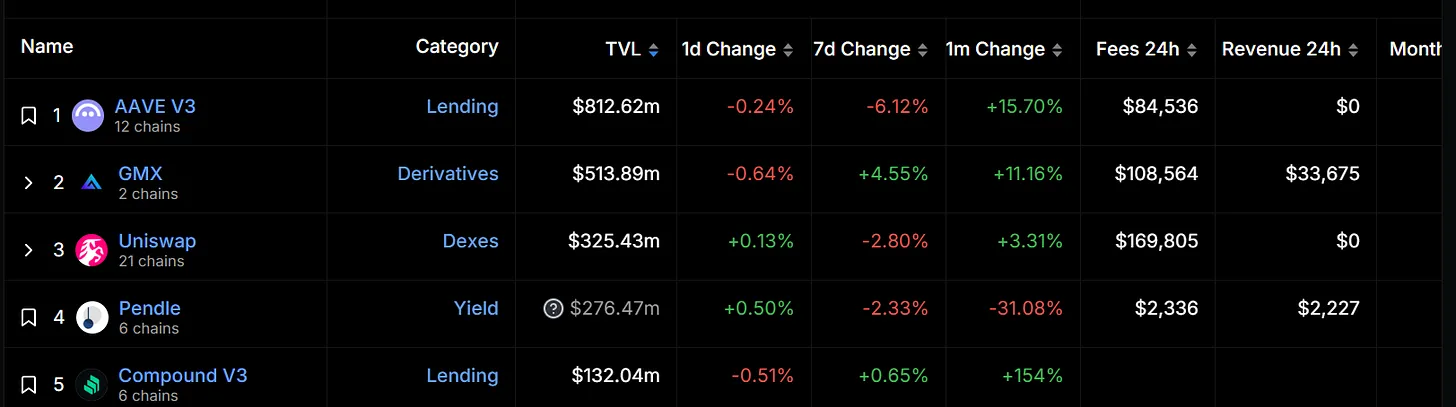1456x407 pixels.
Task: Click the Uniswap unicorn logo
Action: click(x=92, y=250)
